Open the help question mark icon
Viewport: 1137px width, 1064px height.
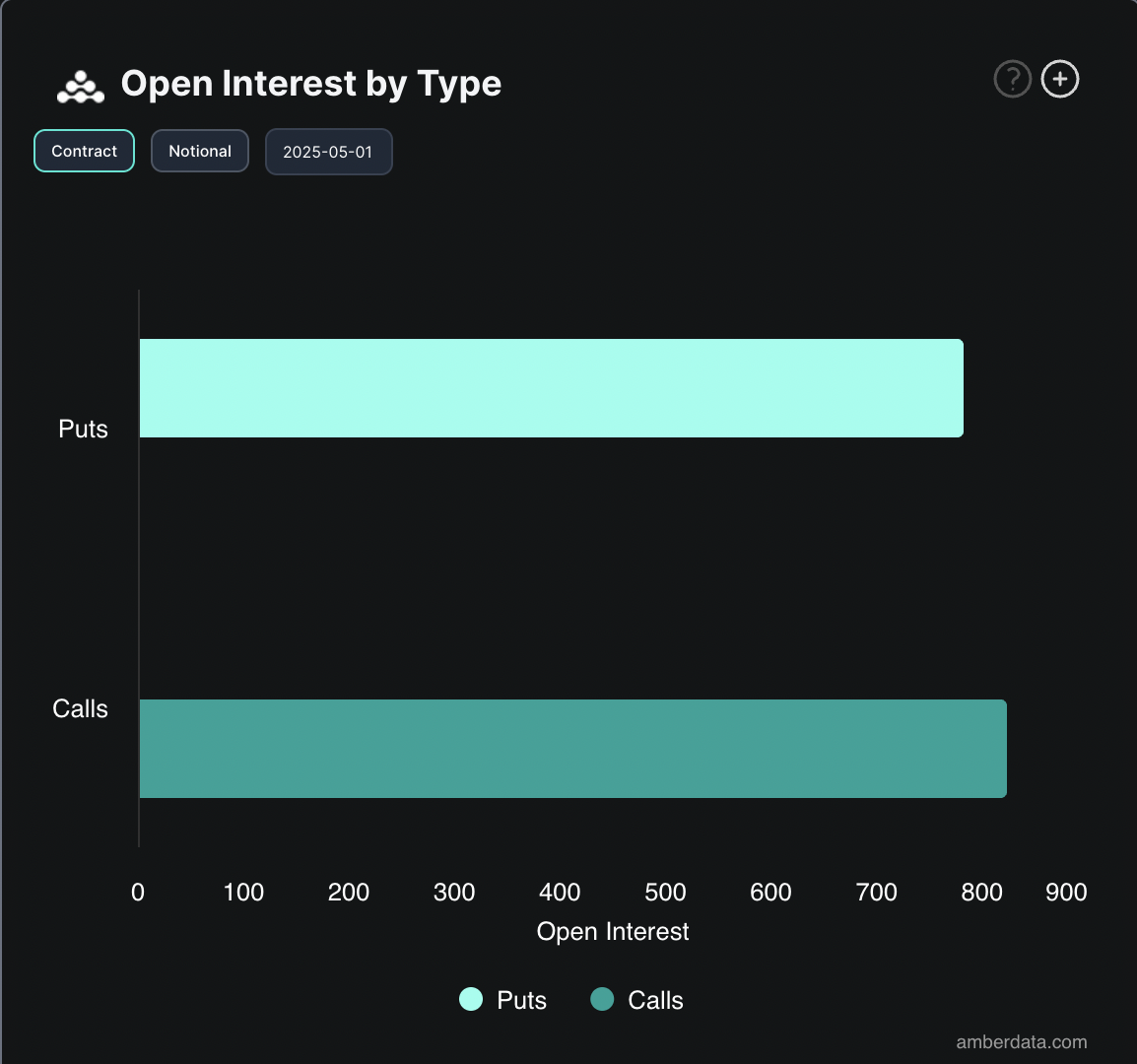pos(1012,79)
